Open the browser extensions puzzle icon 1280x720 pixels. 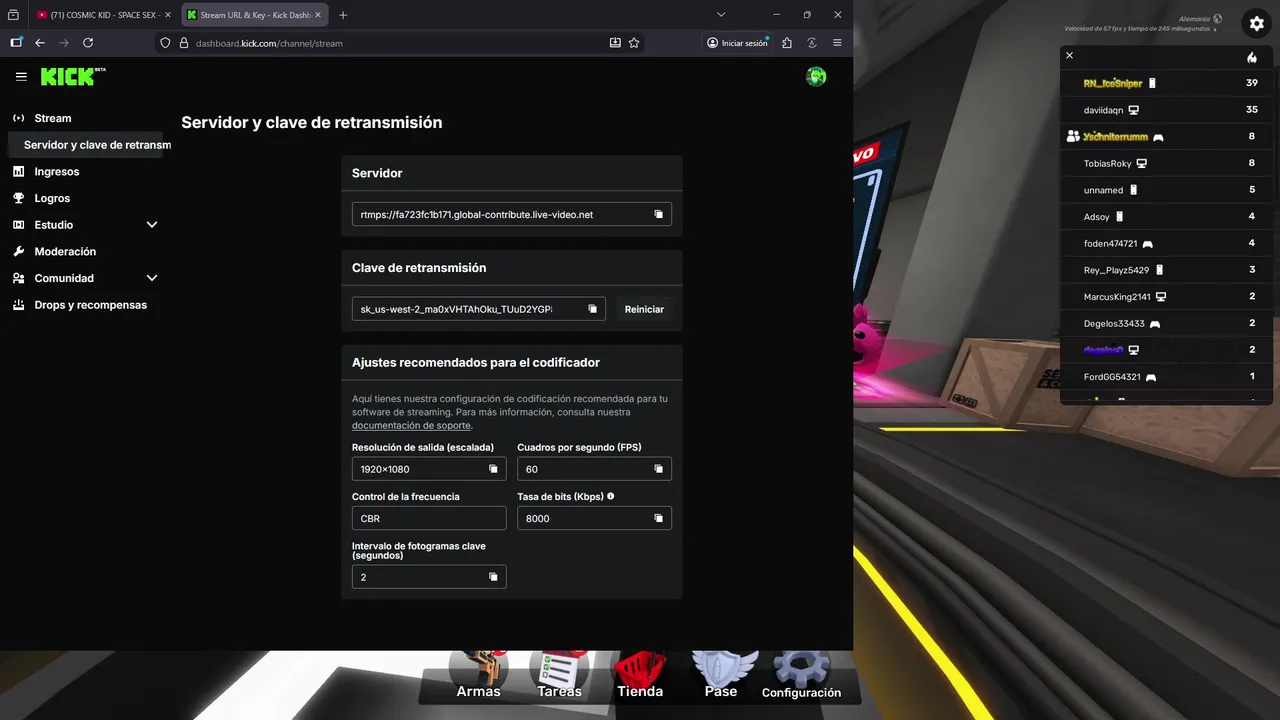787,43
